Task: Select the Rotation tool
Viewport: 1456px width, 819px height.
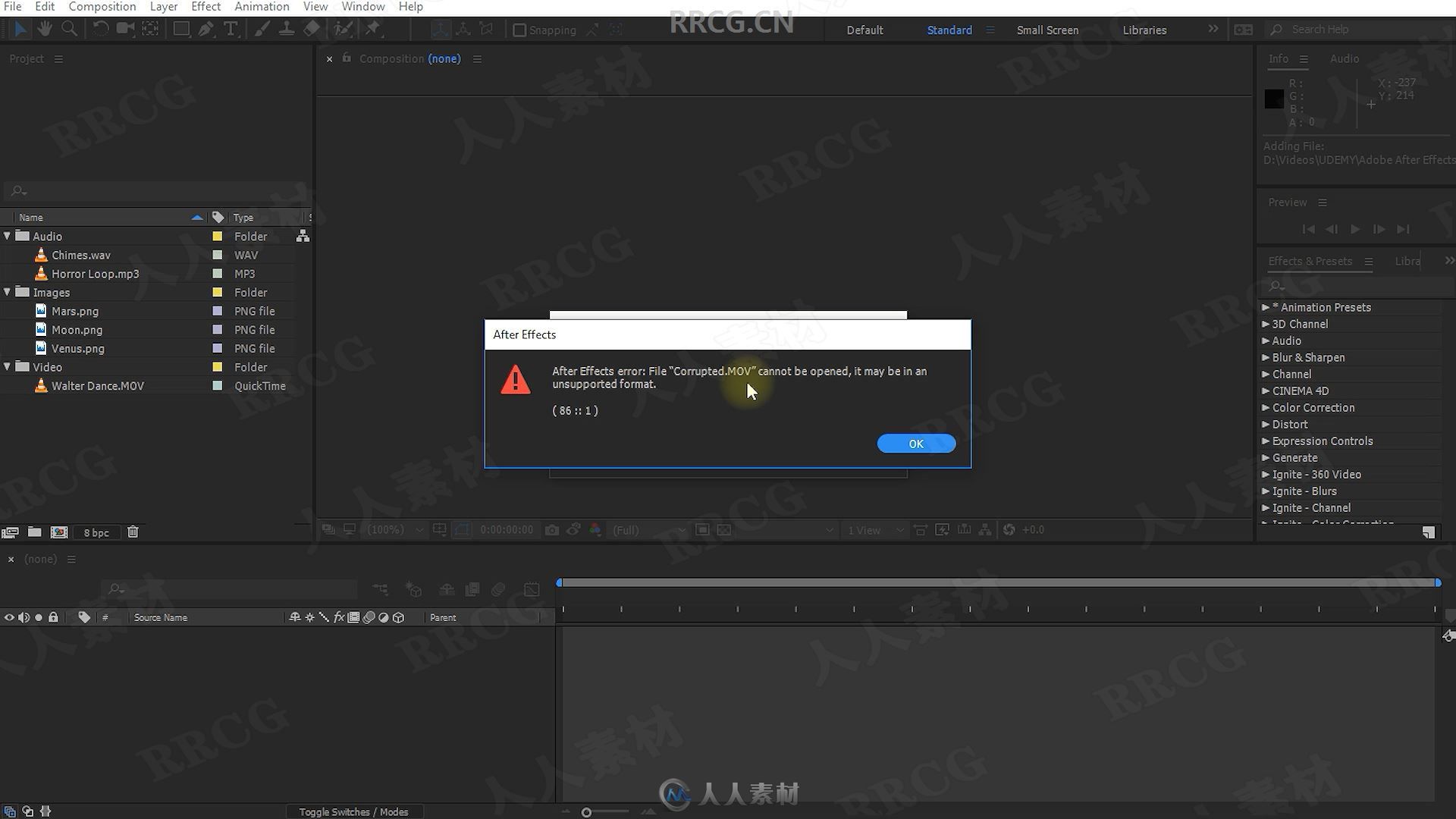Action: coord(100,29)
